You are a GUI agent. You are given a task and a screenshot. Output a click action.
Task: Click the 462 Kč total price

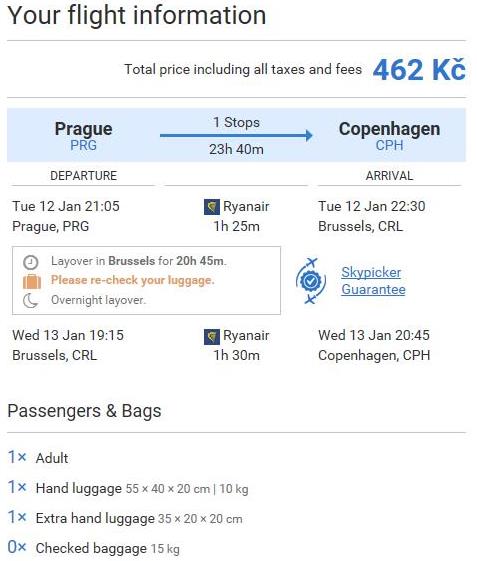[419, 69]
